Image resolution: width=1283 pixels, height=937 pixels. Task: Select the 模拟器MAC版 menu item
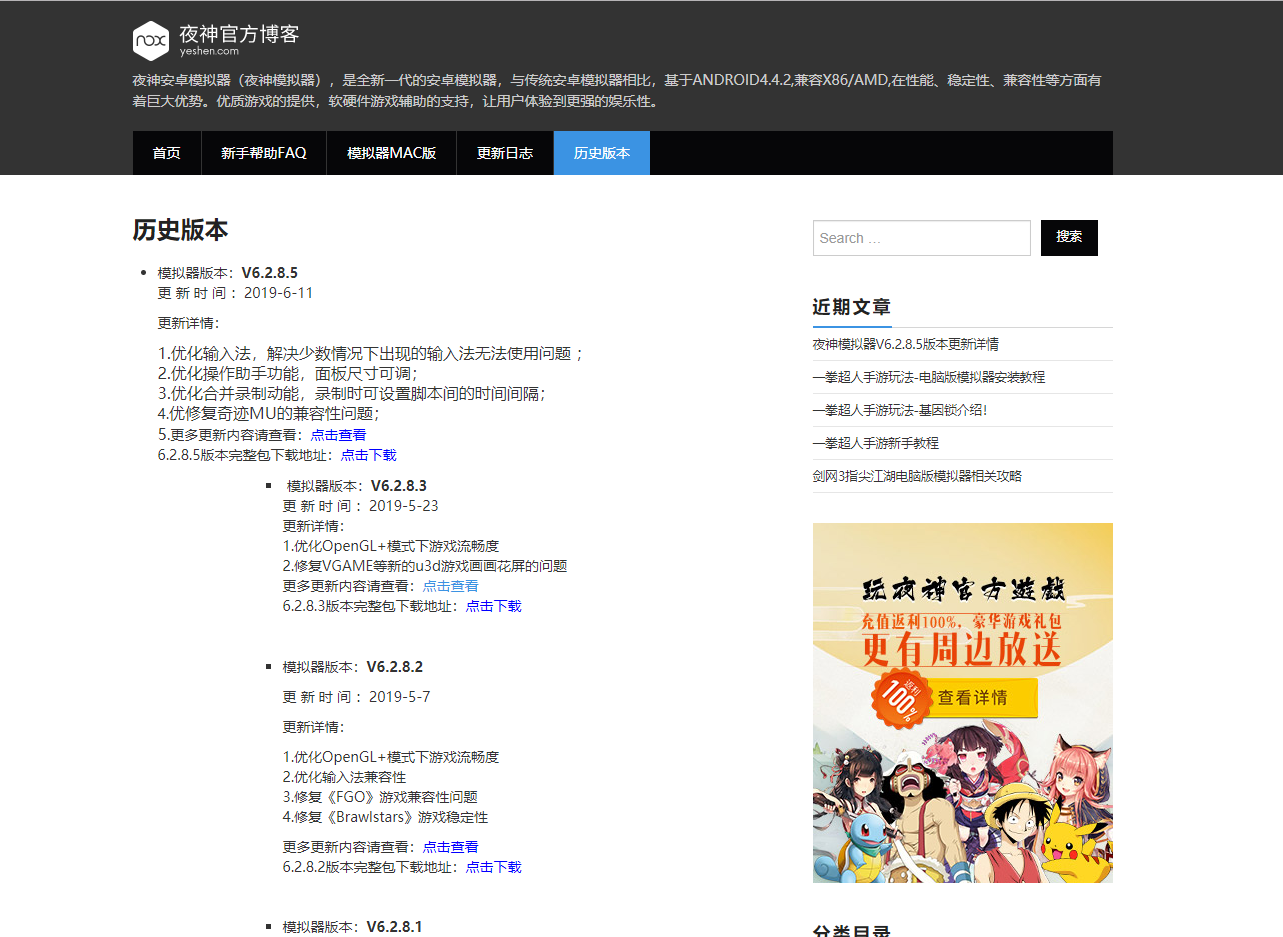(x=392, y=153)
